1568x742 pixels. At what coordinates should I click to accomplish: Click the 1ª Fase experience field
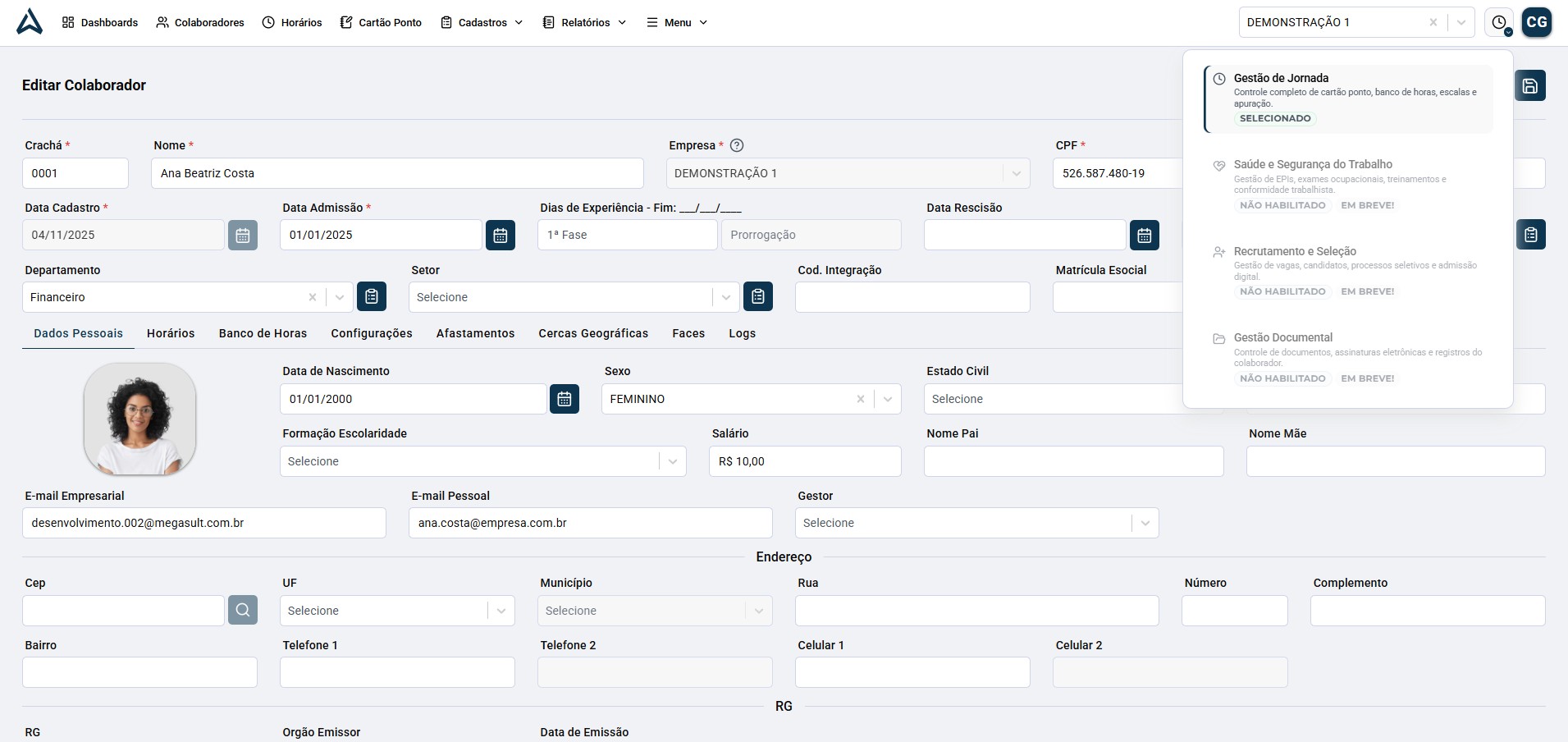pyautogui.click(x=628, y=235)
